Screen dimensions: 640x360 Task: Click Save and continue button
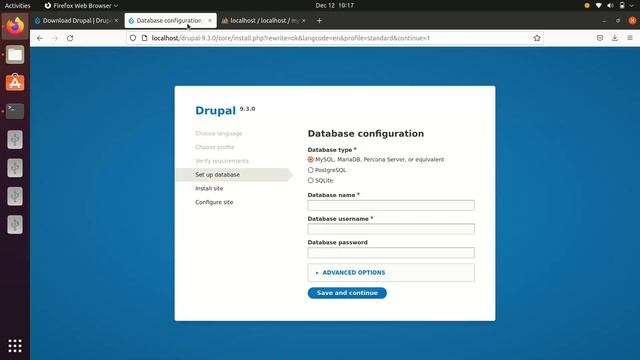tap(347, 293)
